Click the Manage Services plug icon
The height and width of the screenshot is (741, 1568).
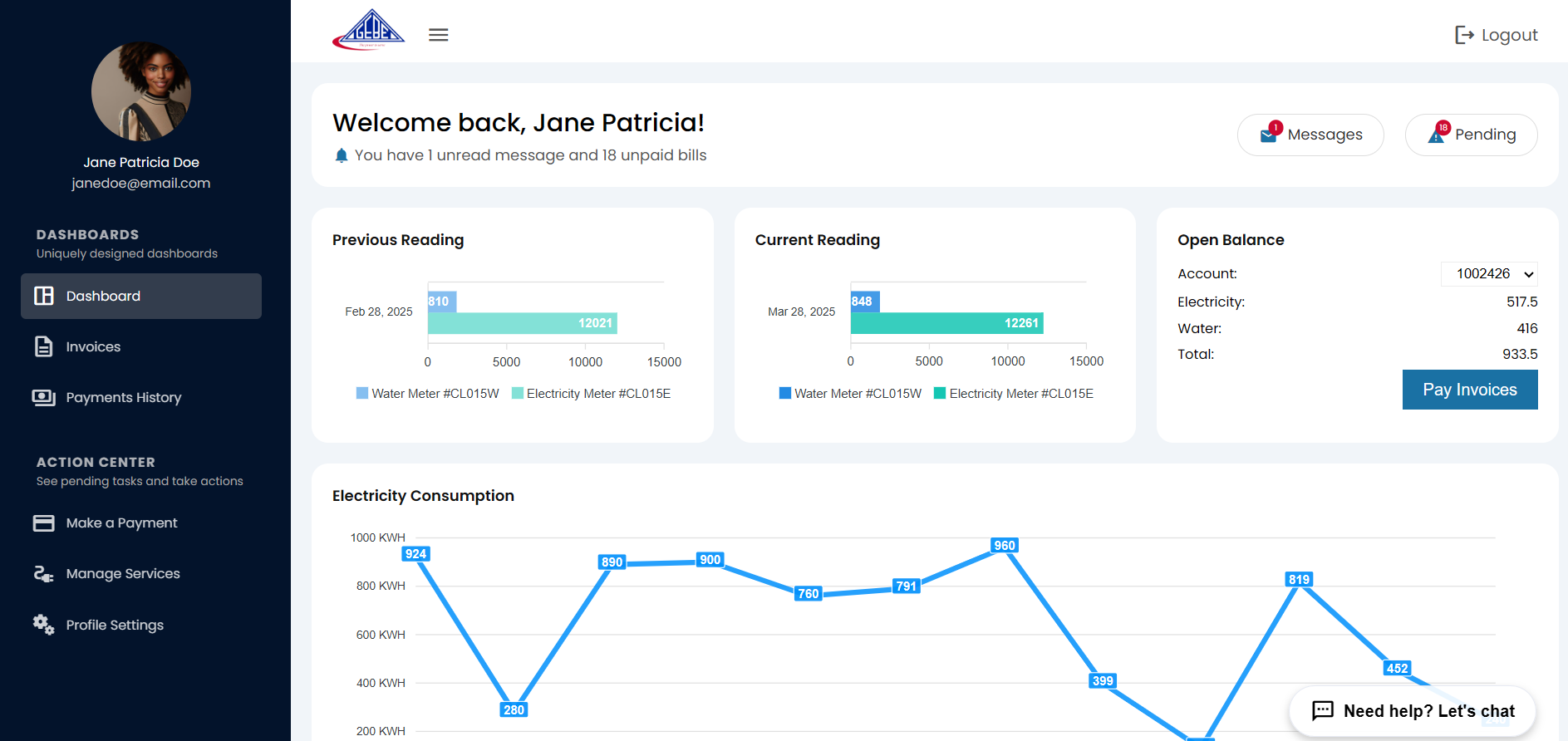click(43, 573)
